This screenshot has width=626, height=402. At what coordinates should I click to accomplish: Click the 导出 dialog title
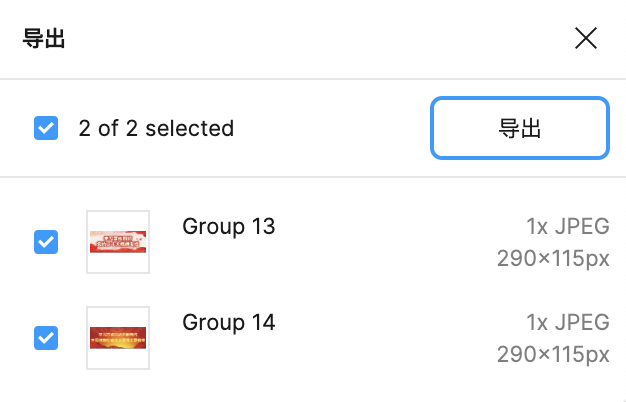(x=44, y=39)
